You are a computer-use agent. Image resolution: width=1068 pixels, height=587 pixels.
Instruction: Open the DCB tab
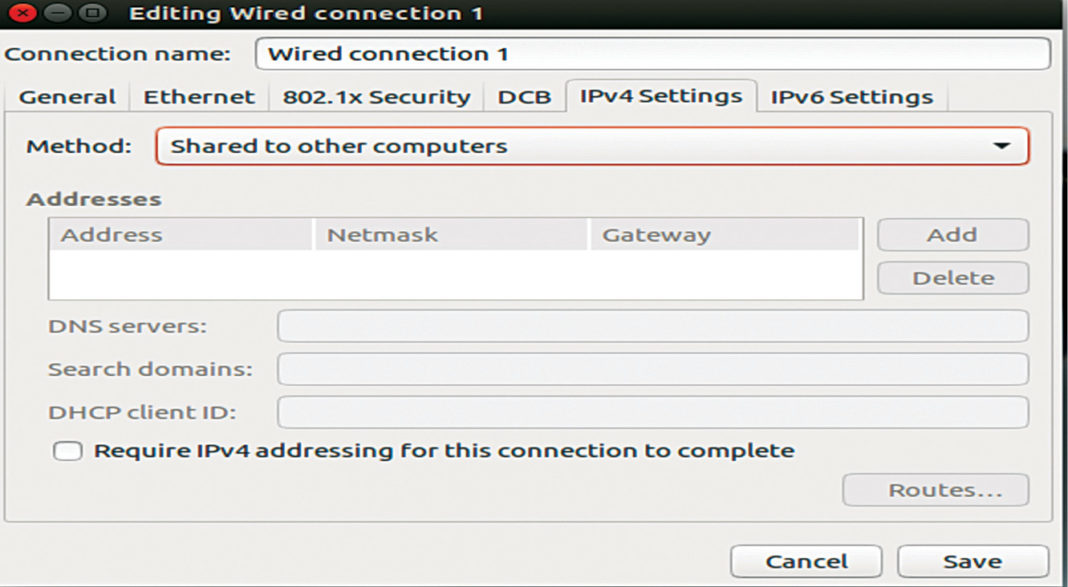pyautogui.click(x=524, y=96)
